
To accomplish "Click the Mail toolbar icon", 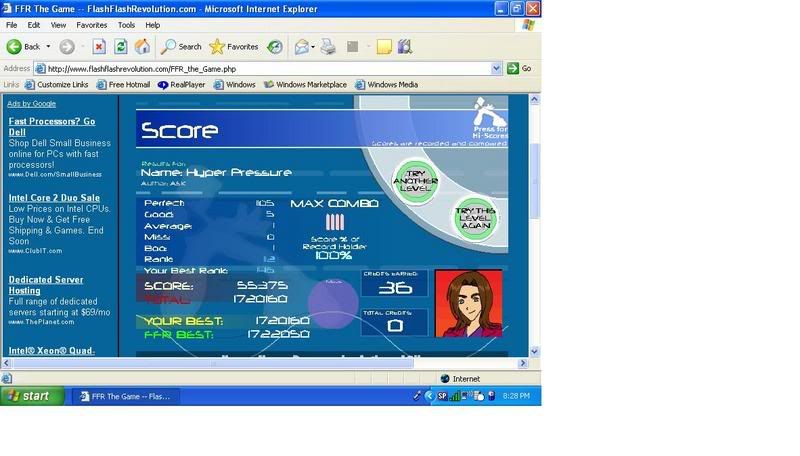I will (x=301, y=47).
